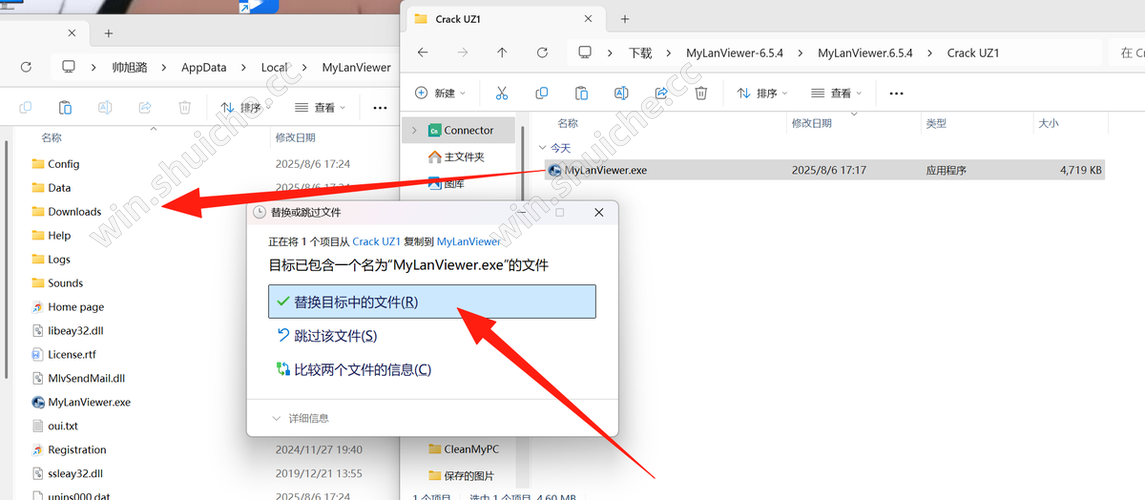This screenshot has width=1145, height=500.
Task: Close the Crack UZ1 tab
Action: point(589,19)
